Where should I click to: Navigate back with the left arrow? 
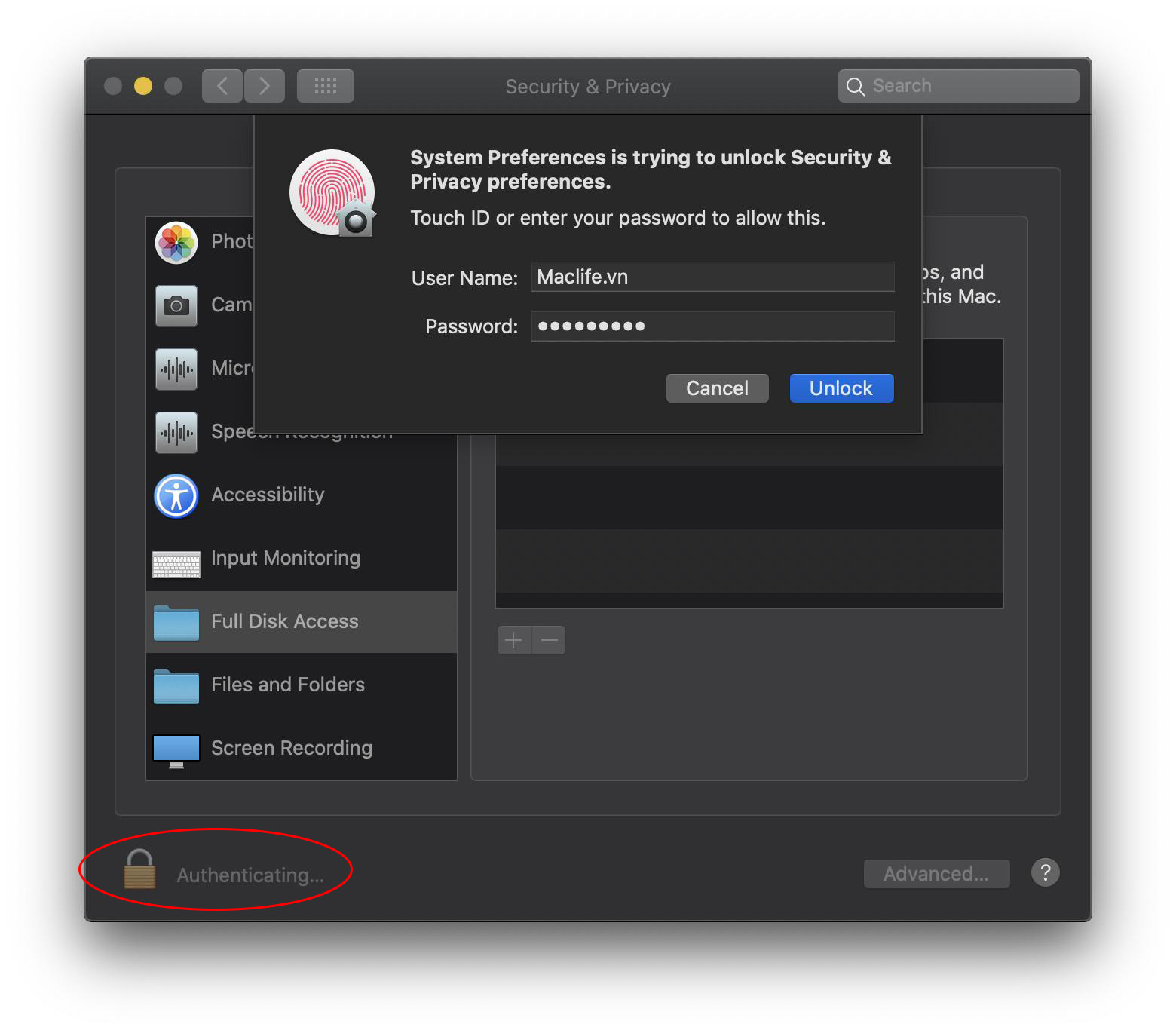(x=222, y=85)
